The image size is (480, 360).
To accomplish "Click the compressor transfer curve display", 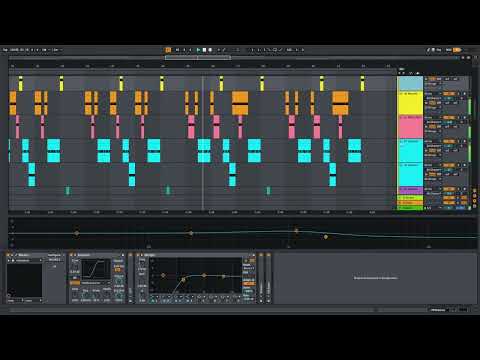I will click(x=96, y=269).
